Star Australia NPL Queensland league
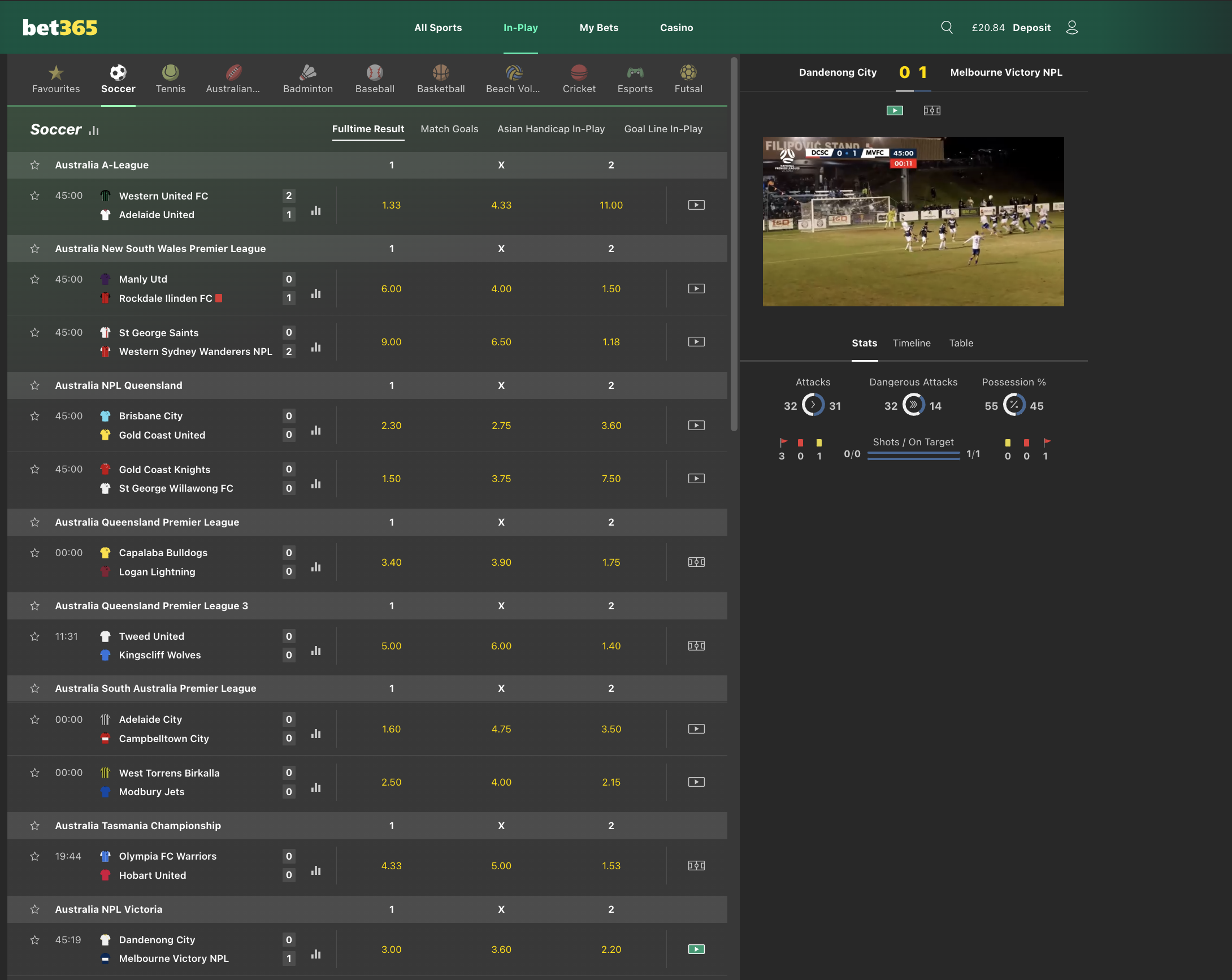This screenshot has width=1232, height=980. click(35, 385)
